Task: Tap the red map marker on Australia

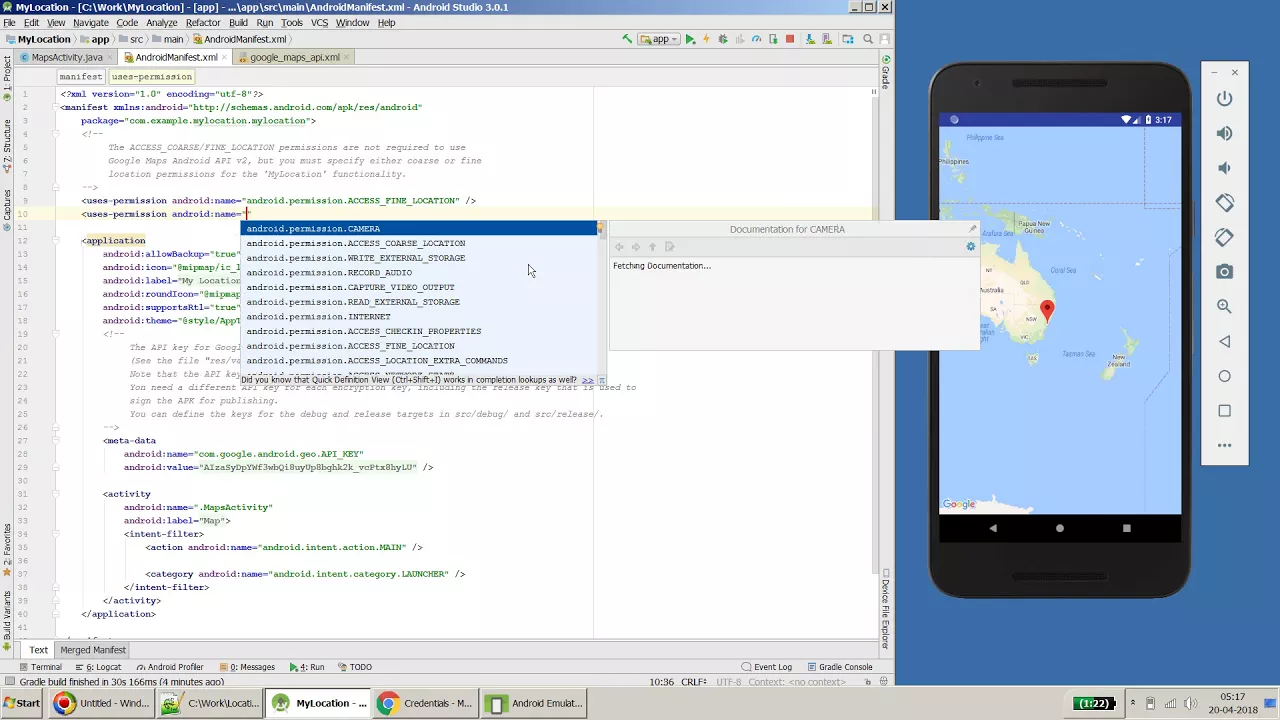Action: (1047, 310)
